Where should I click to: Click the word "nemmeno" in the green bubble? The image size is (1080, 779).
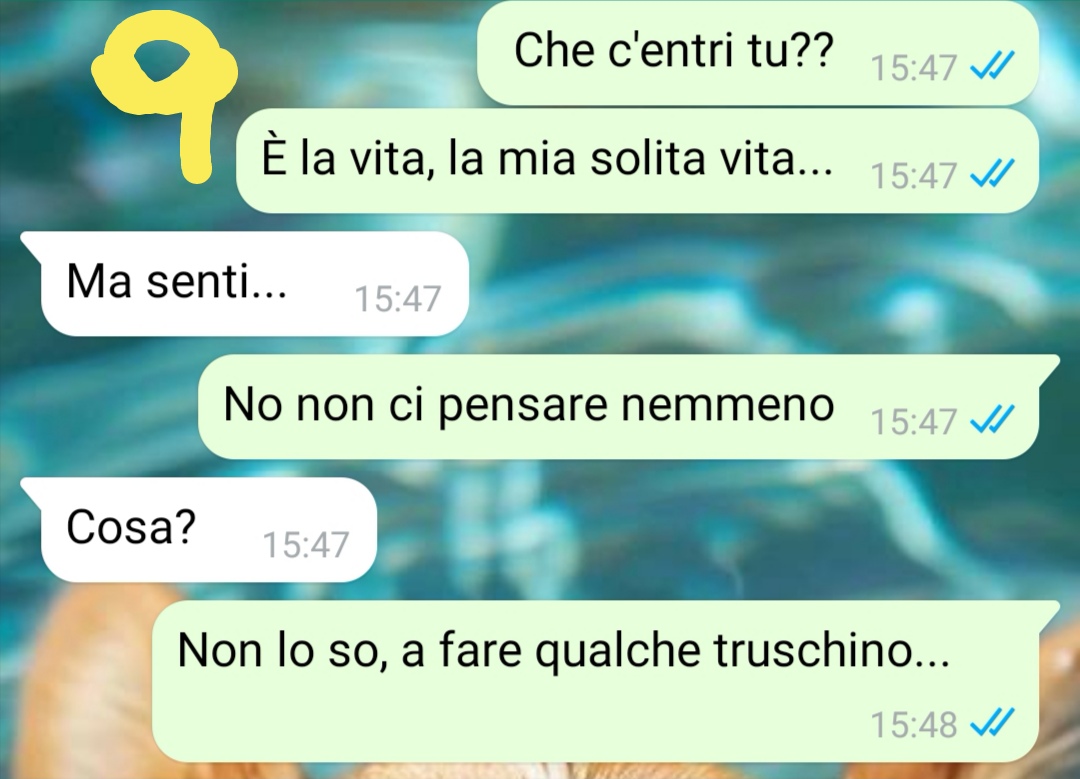[728, 405]
